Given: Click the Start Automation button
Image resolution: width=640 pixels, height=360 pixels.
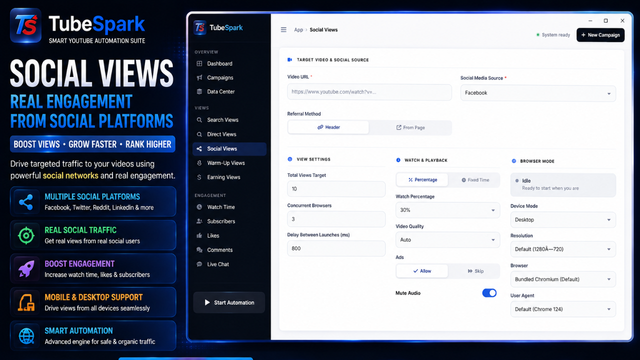Looking at the screenshot, I should coord(229,302).
